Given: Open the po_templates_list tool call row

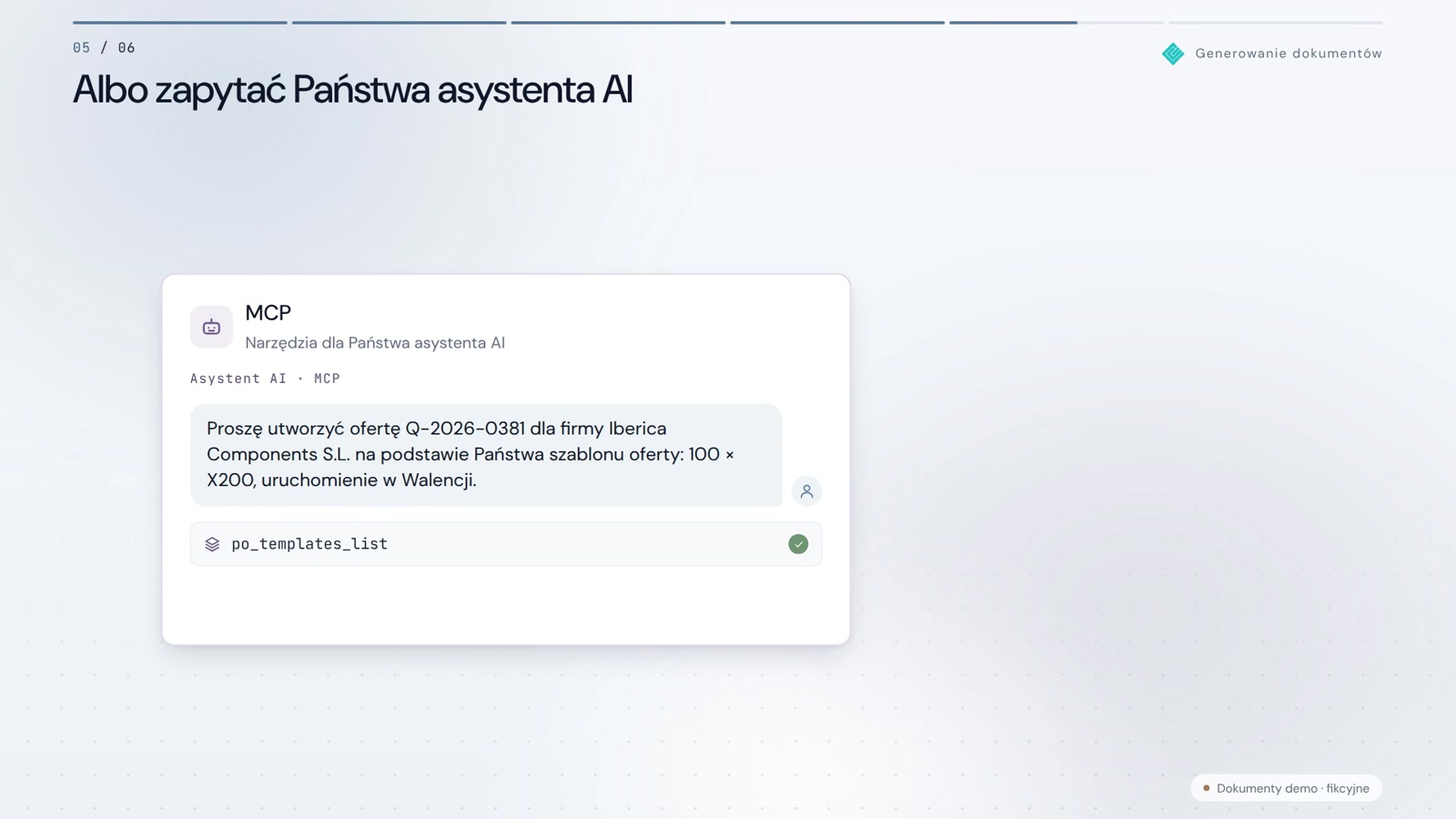Looking at the screenshot, I should coord(506,544).
